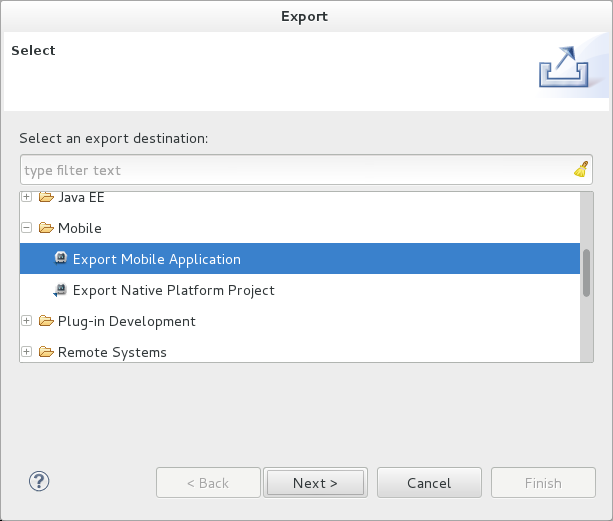This screenshot has height=521, width=613.
Task: Click the Mobile folder icon
Action: [x=46, y=228]
